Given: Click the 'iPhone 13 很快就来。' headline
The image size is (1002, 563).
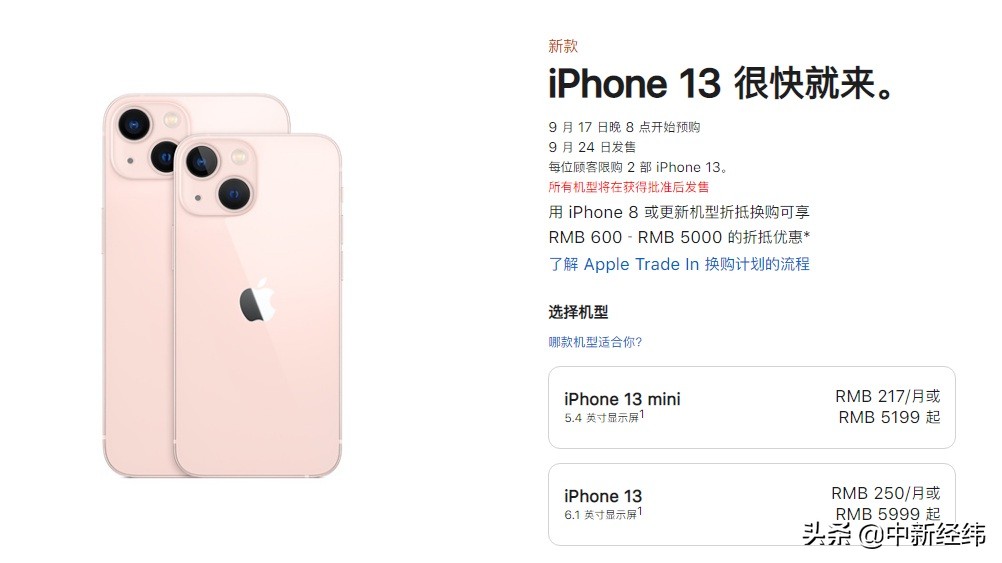Looking at the screenshot, I should 721,84.
